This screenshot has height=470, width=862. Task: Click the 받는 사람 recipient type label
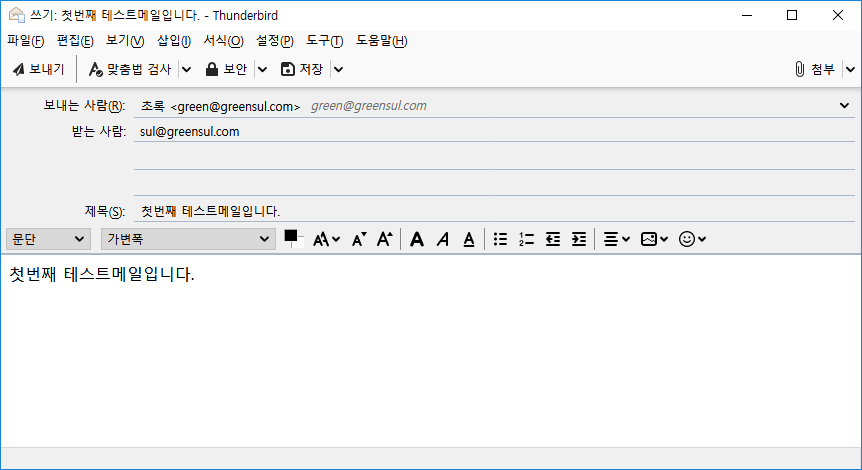99,132
